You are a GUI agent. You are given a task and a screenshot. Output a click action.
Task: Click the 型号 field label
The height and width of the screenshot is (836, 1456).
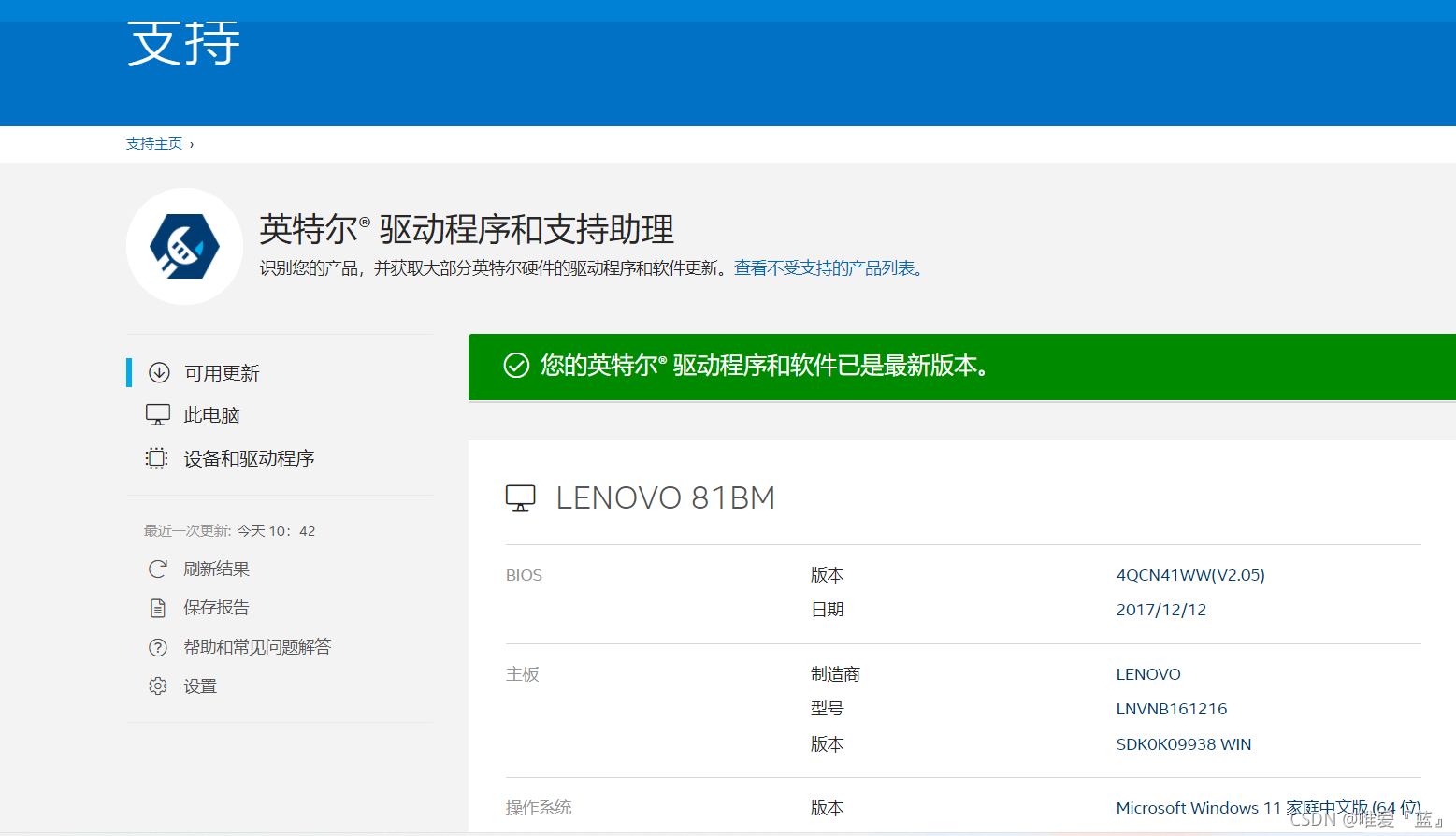coord(828,709)
